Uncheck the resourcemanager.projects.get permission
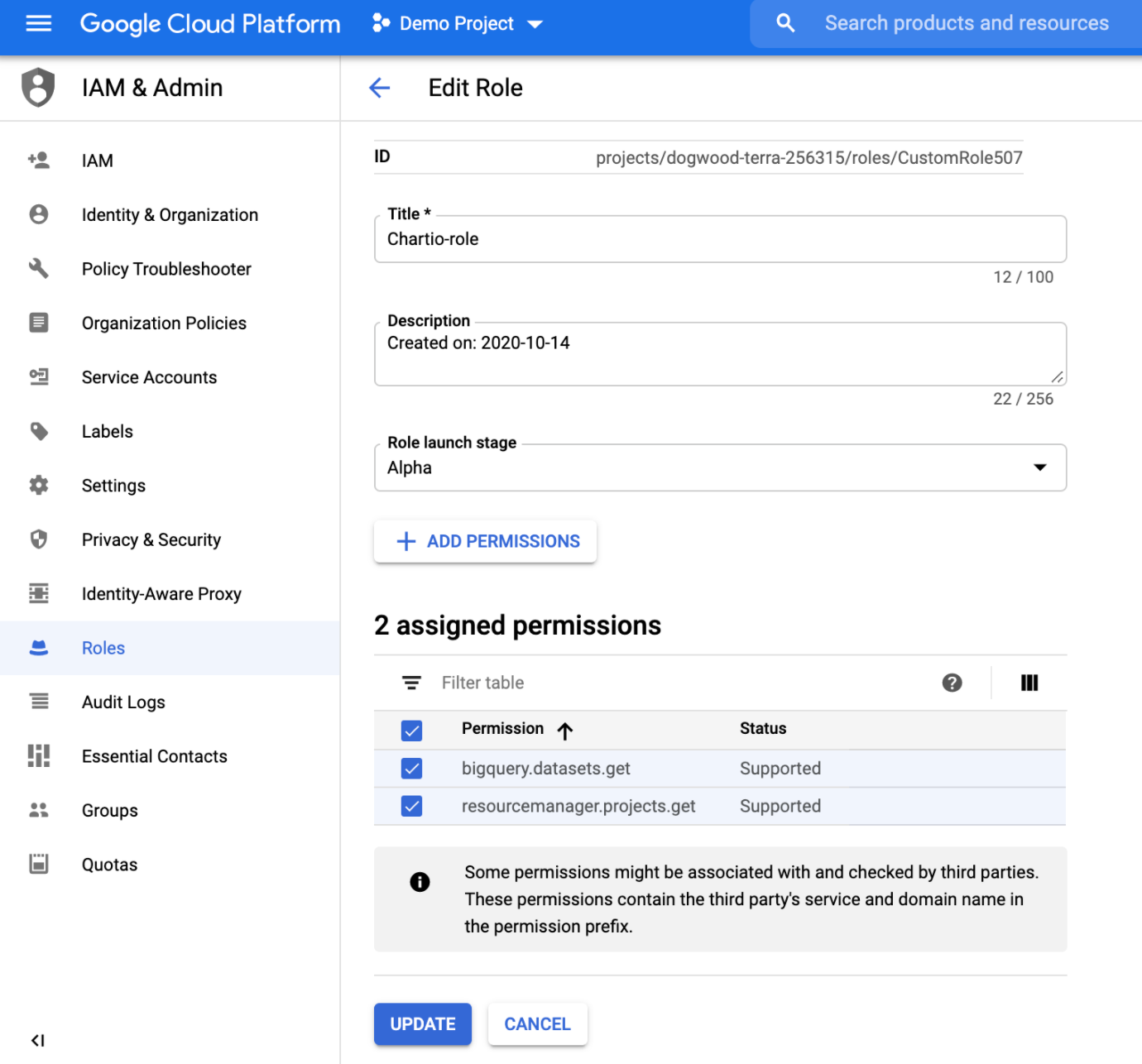The height and width of the screenshot is (1064, 1142). coord(411,806)
